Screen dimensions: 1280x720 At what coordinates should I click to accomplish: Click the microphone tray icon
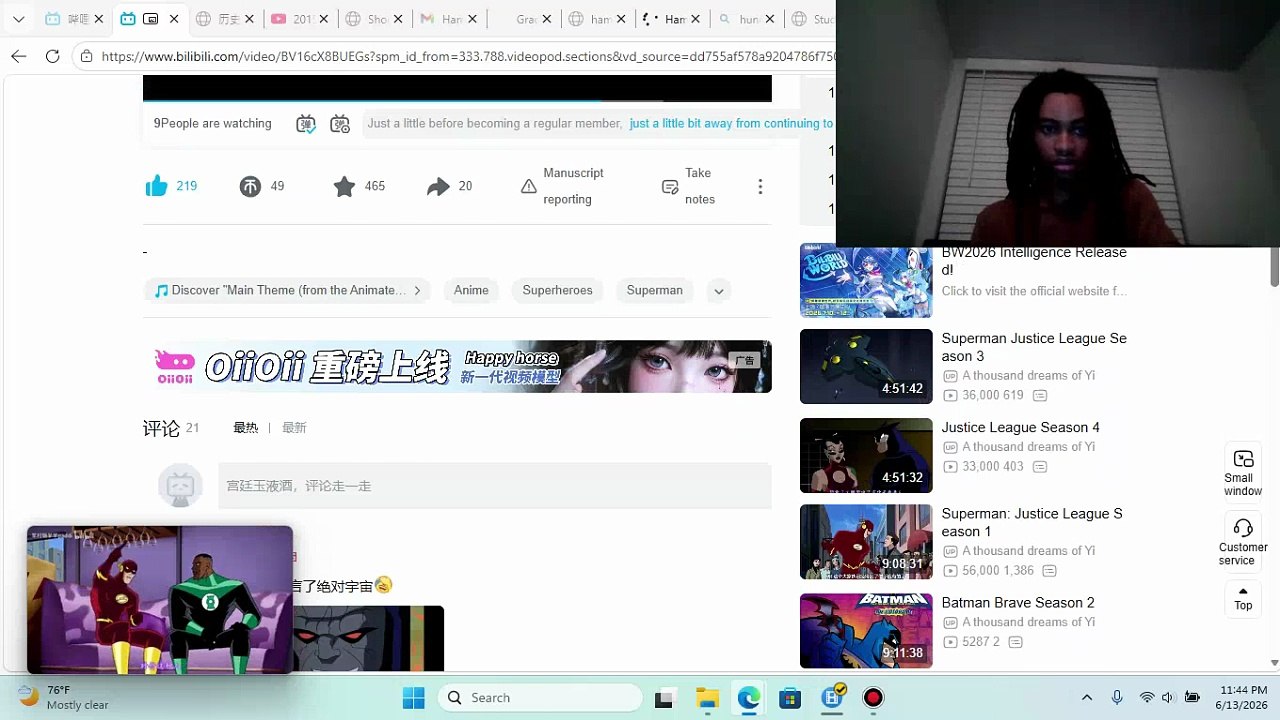[x=1117, y=698]
